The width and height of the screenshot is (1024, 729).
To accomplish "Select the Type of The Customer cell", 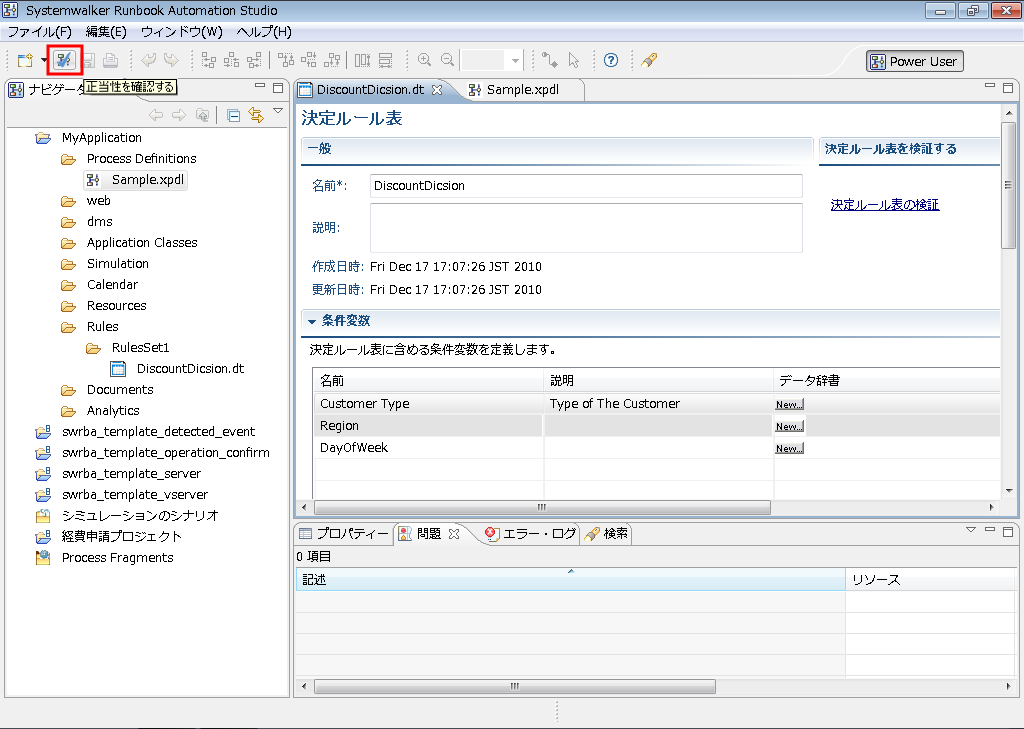I will point(658,404).
